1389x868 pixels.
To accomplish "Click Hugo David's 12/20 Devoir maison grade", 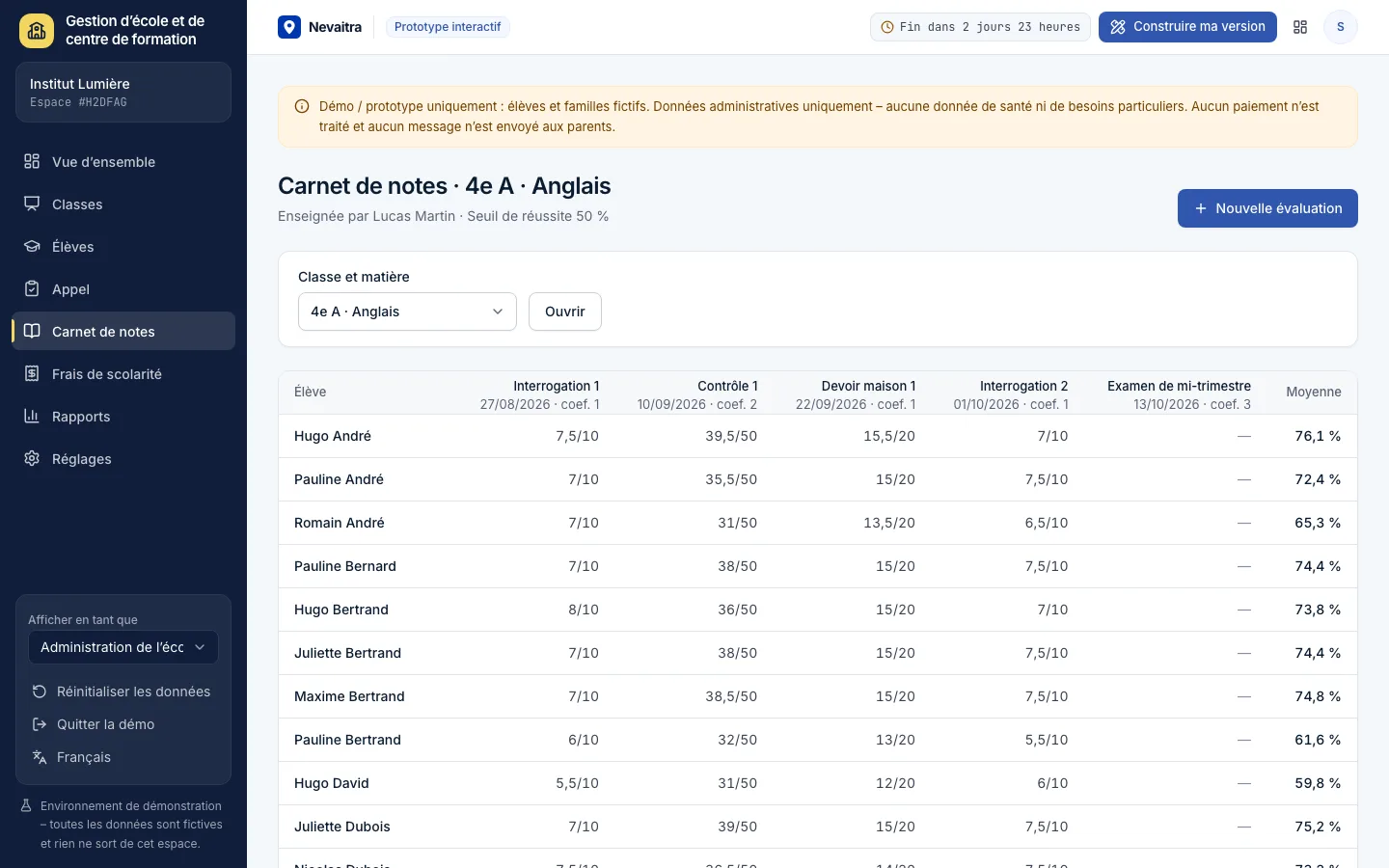I will click(895, 783).
